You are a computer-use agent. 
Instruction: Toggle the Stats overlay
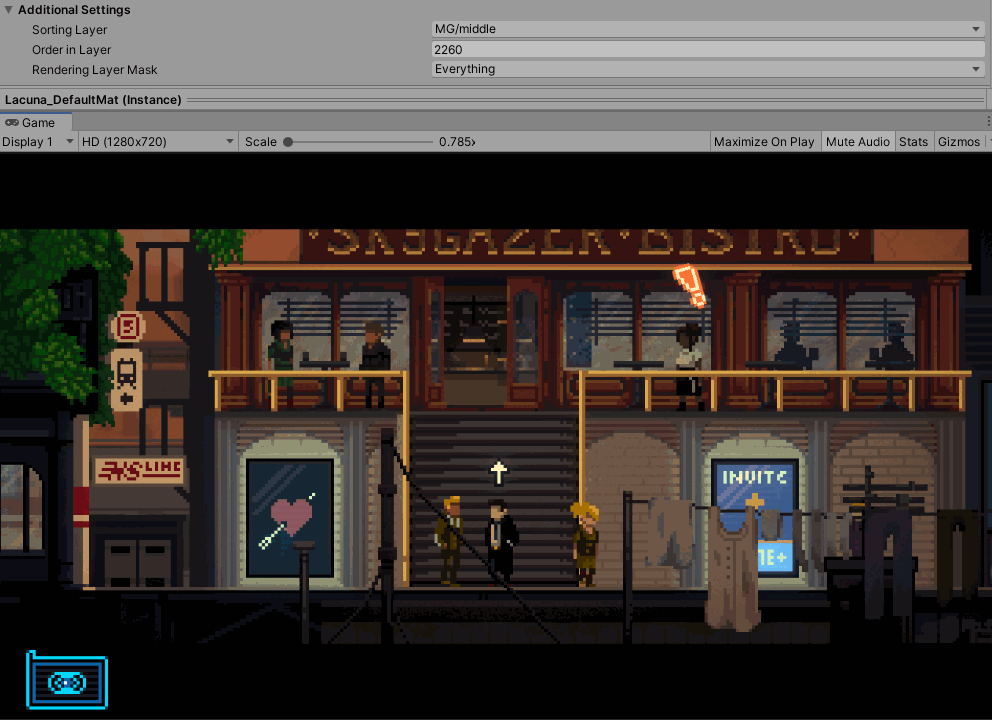[913, 142]
